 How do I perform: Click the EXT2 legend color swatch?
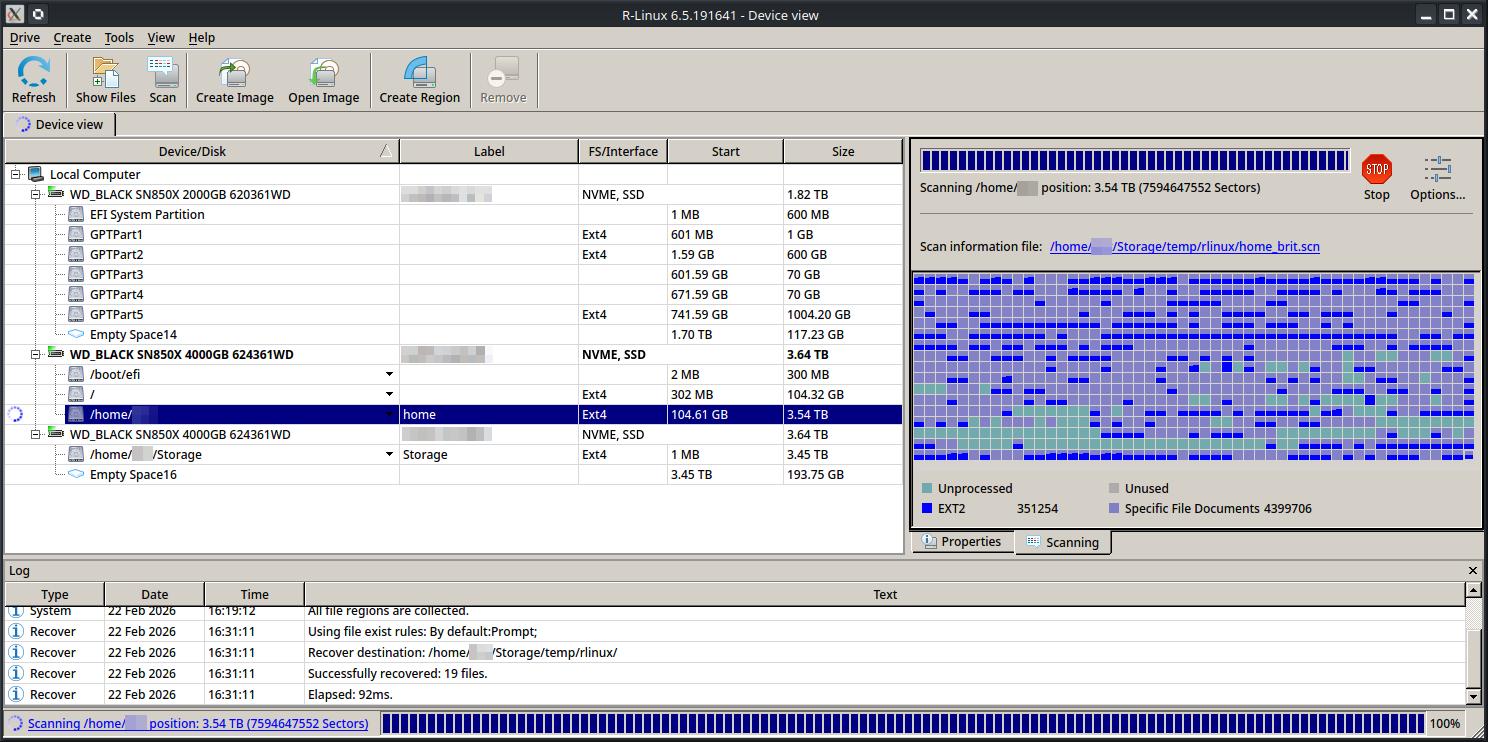tap(927, 508)
